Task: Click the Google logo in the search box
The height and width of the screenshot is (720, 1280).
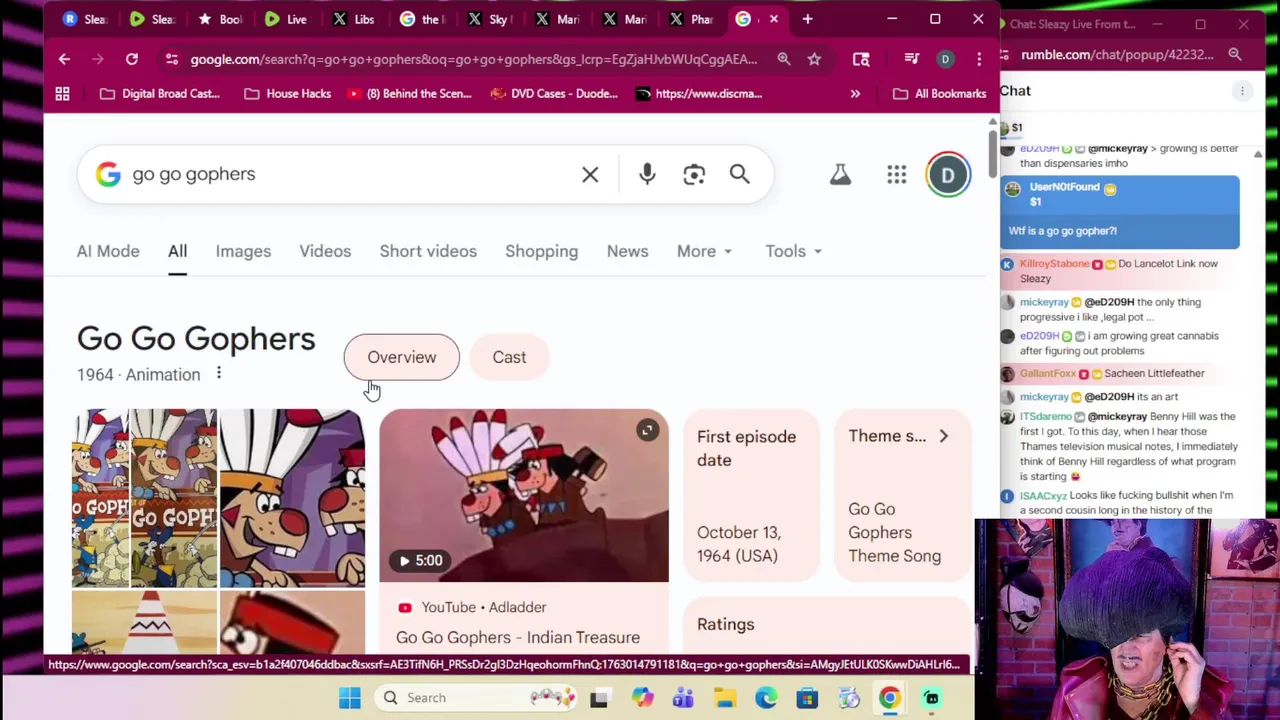Action: click(x=108, y=174)
